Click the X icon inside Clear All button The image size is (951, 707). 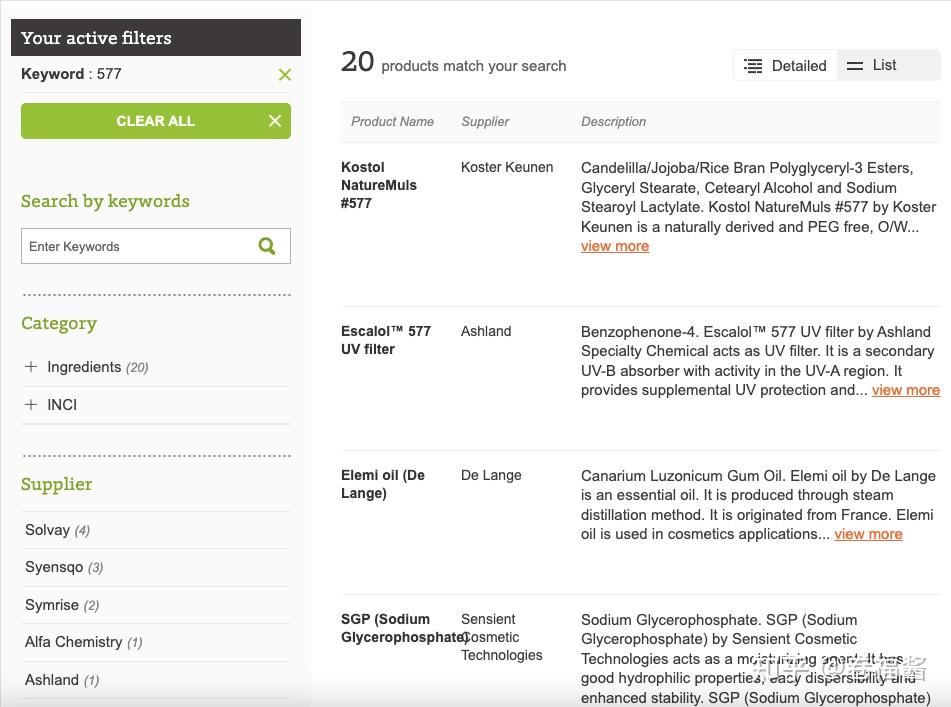pos(275,121)
